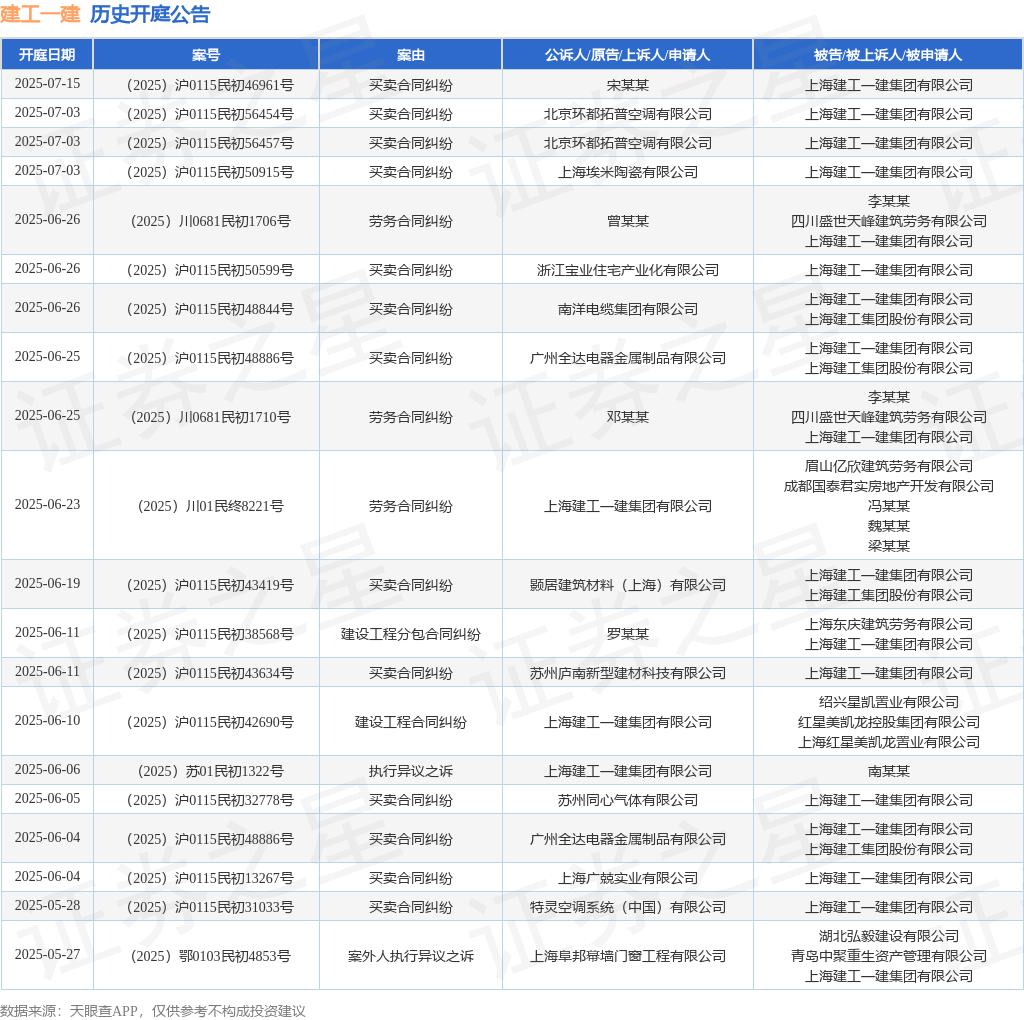Select date cell 2025-06-25 for 邓某某 row
1024x1020 pixels.
47,415
